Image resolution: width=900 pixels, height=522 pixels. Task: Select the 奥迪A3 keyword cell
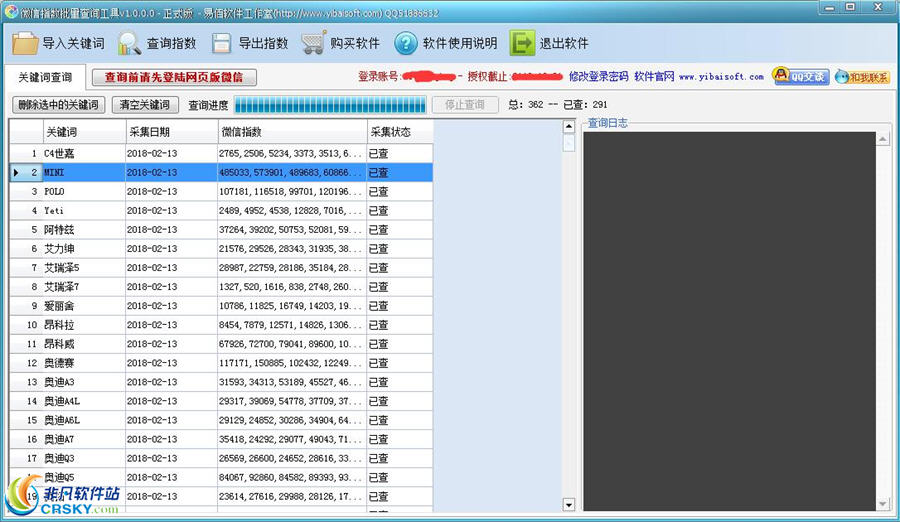point(84,382)
